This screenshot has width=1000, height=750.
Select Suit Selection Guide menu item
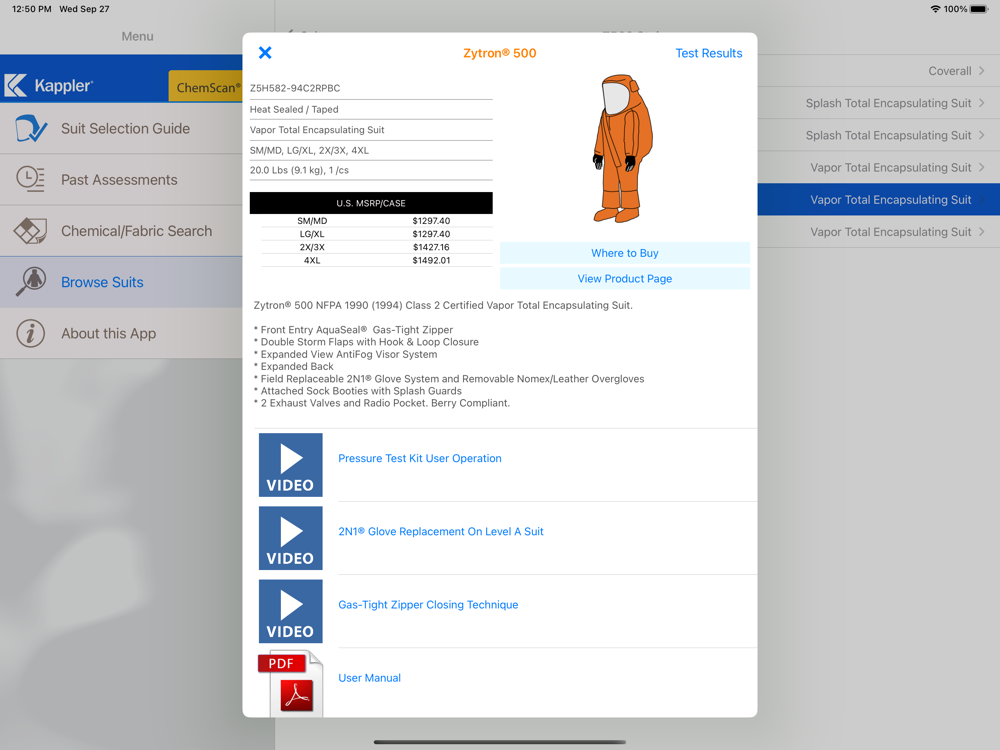tap(121, 128)
